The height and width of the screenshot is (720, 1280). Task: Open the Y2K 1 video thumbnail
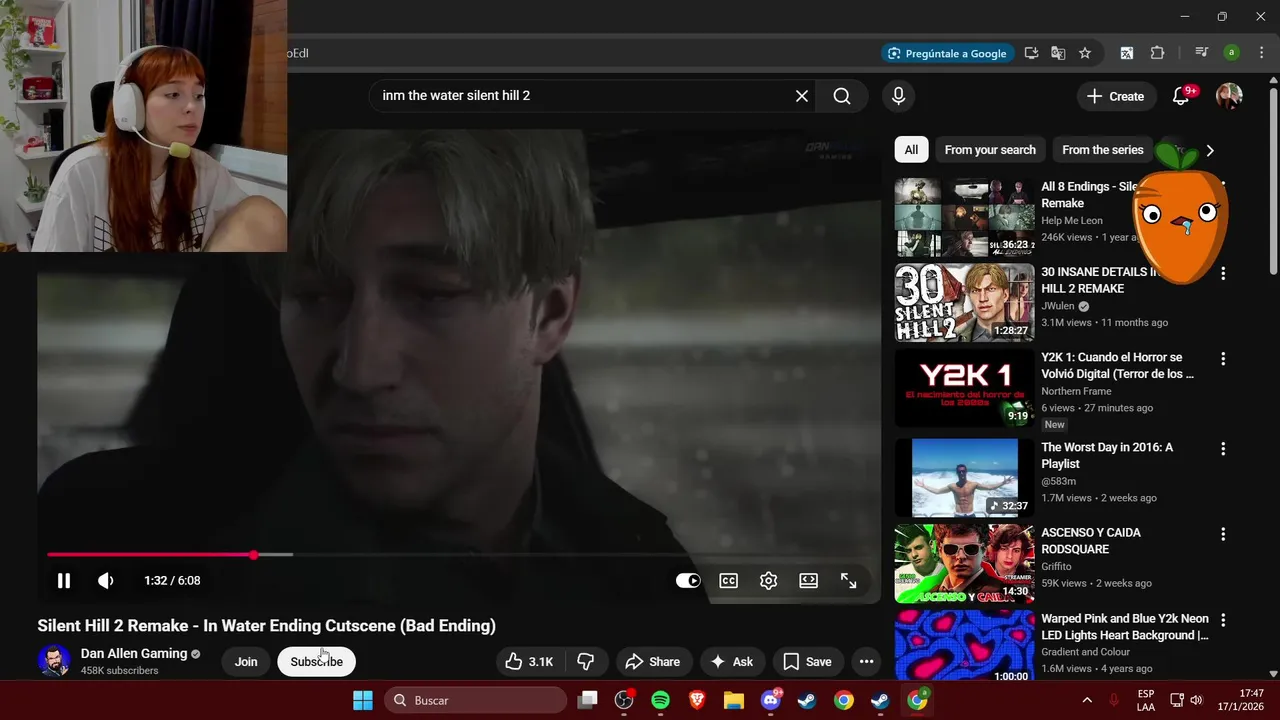[964, 389]
